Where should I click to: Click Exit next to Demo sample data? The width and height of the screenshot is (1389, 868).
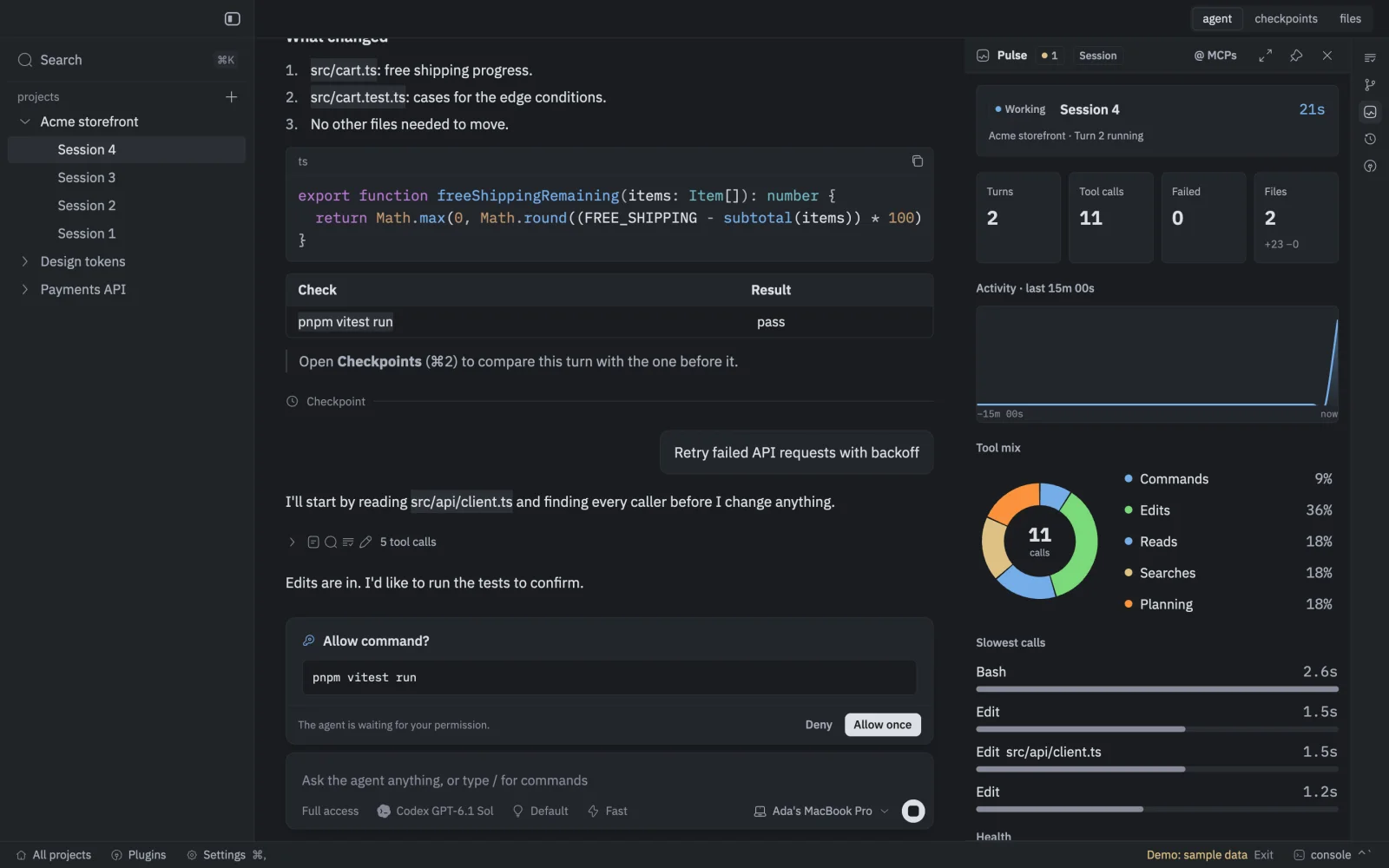[x=1263, y=855]
